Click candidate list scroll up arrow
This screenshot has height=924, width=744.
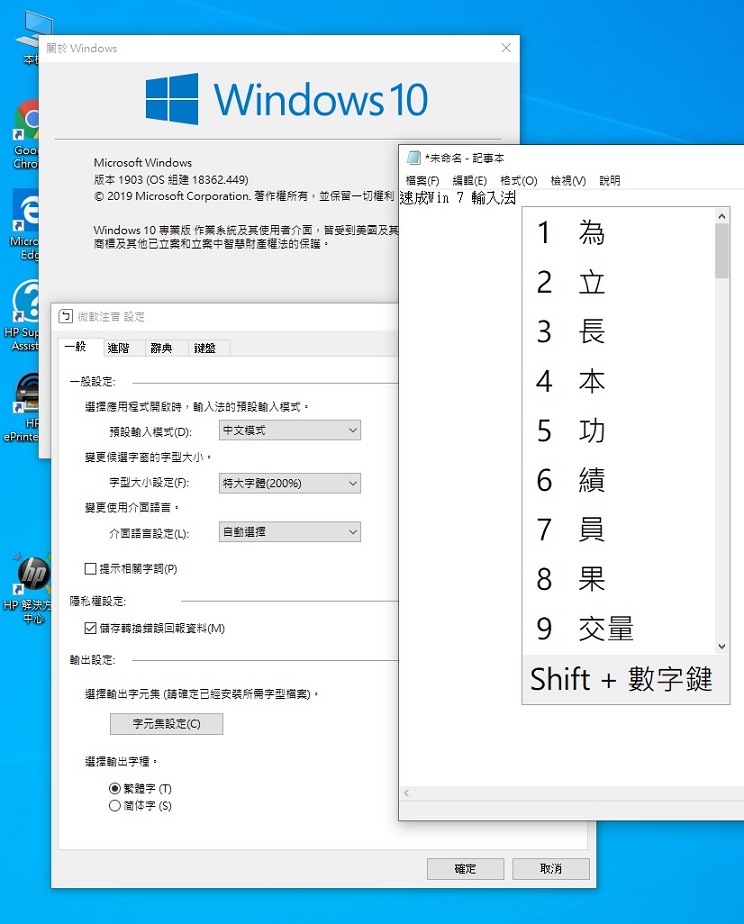point(722,216)
